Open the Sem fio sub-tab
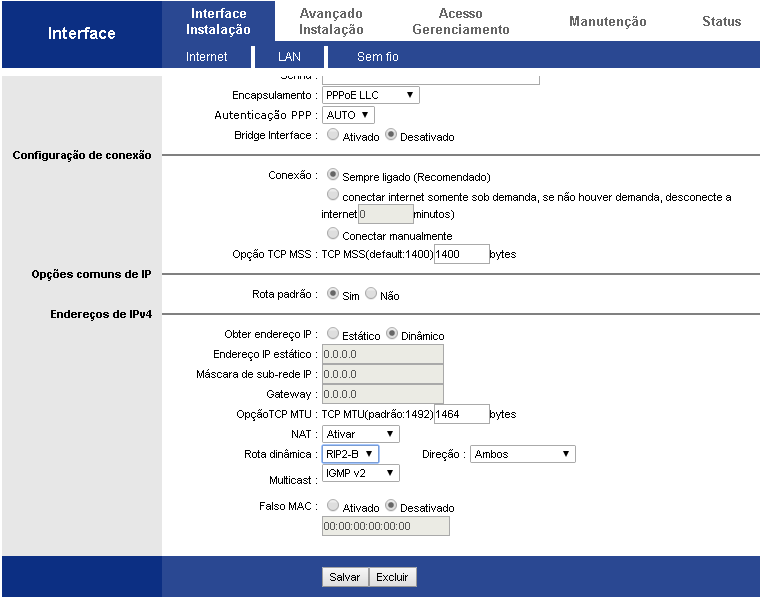Screen dimensions: 760x597 pyautogui.click(x=378, y=57)
